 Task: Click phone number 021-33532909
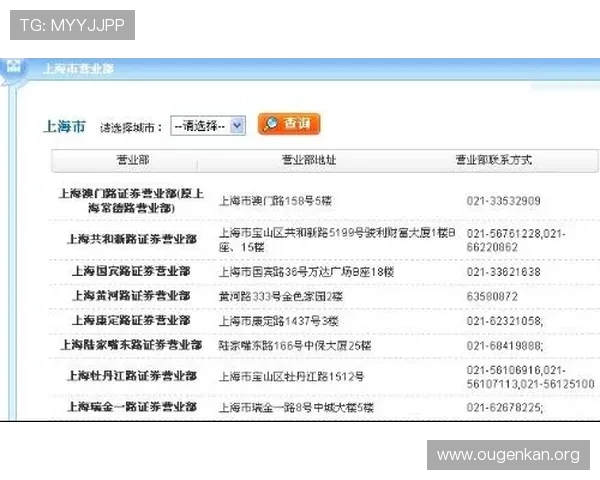[x=504, y=201]
